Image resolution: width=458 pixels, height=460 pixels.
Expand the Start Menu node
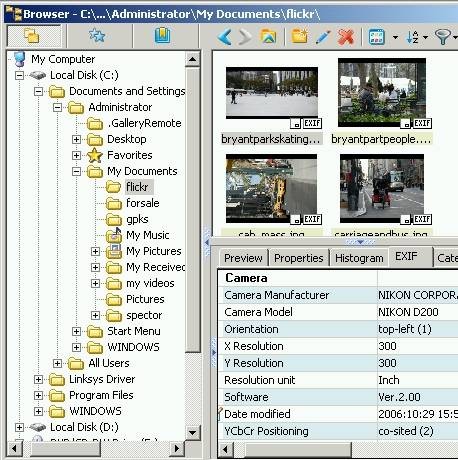(x=76, y=331)
